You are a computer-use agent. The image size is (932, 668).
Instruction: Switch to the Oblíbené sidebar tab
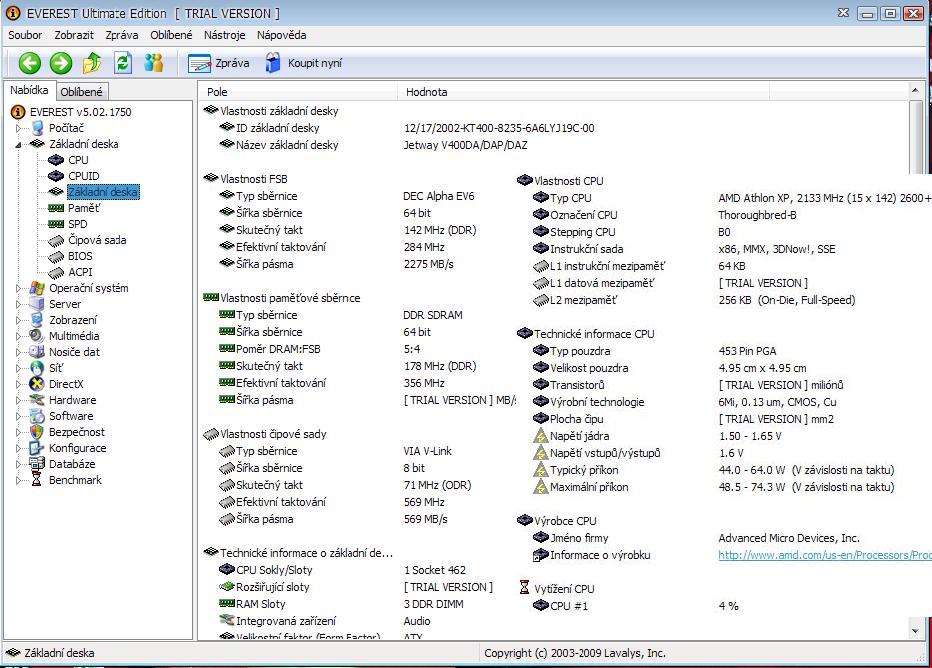pyautogui.click(x=82, y=92)
